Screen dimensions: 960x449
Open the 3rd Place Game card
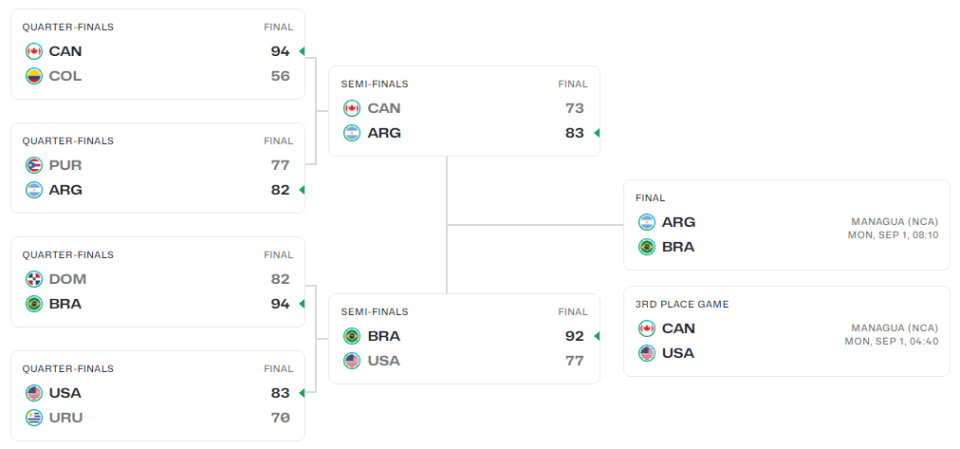(786, 331)
